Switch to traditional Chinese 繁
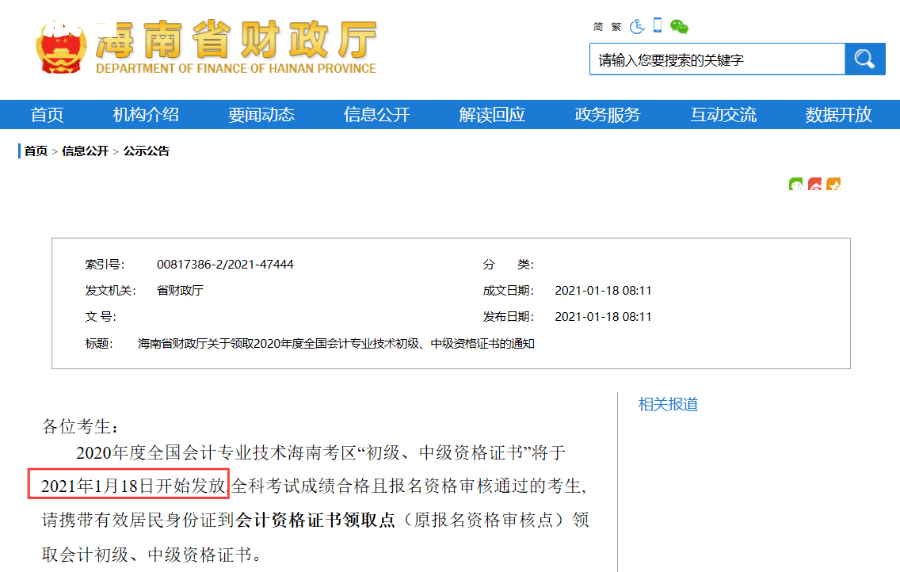This screenshot has width=900, height=572. click(x=616, y=27)
